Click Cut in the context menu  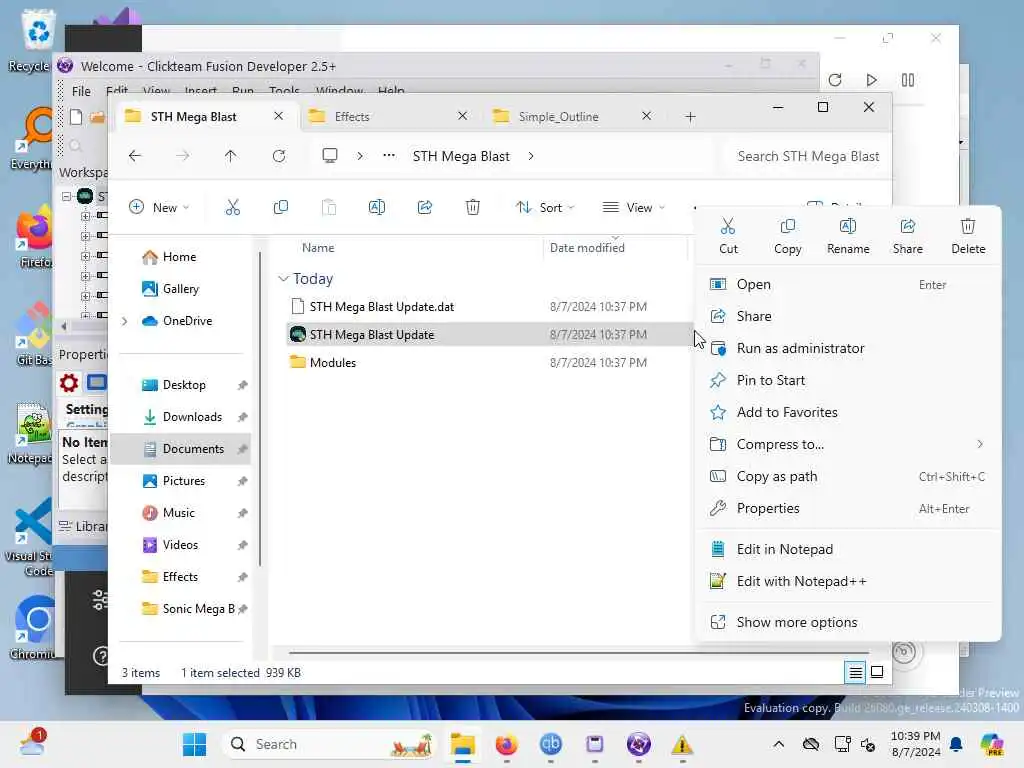tap(728, 236)
